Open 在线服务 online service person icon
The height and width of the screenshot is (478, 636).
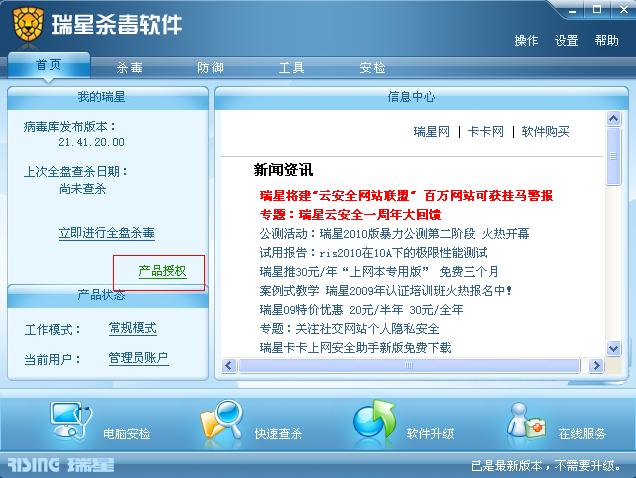(526, 420)
